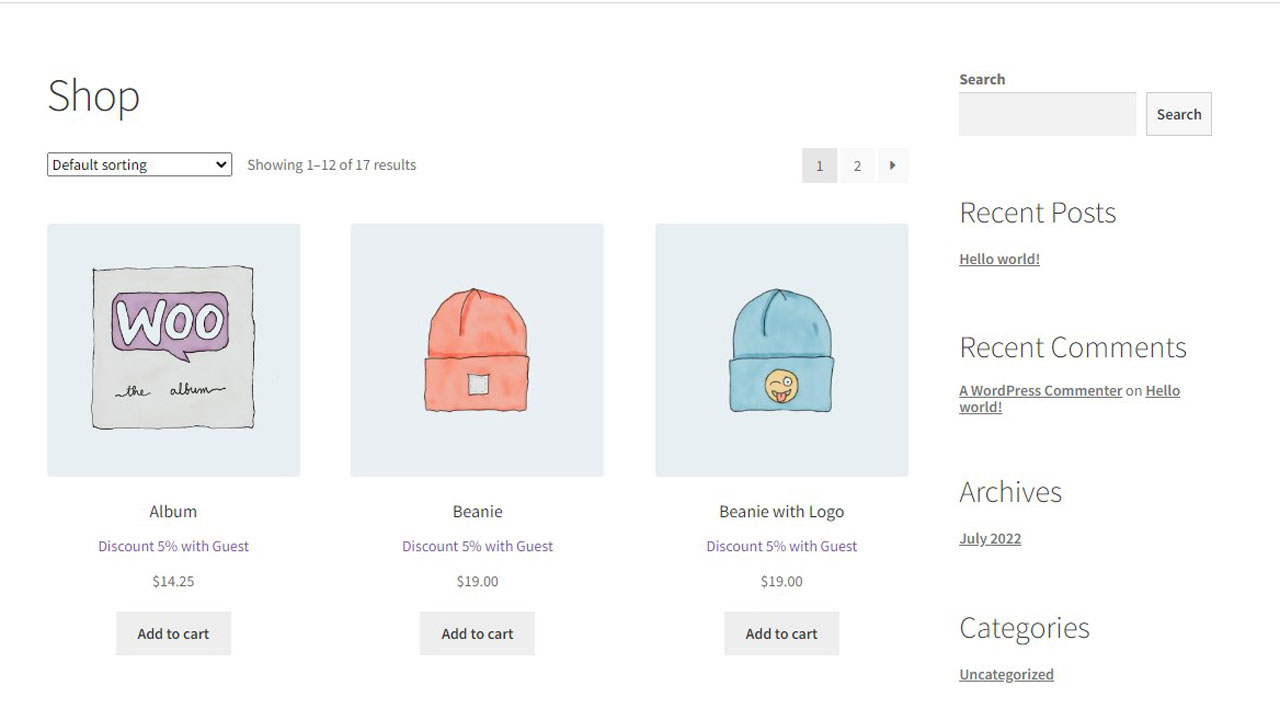Click the Album discount 5% Guest text
Image resolution: width=1280 pixels, height=720 pixels.
point(173,546)
